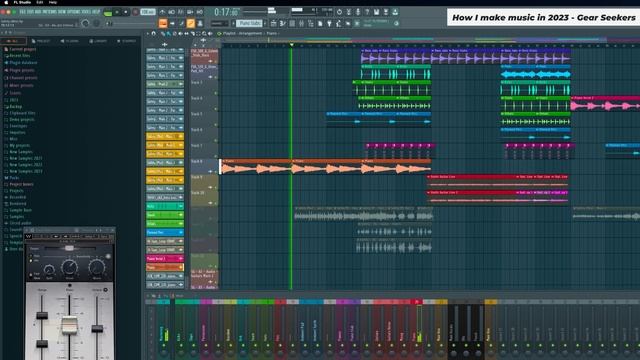The height and width of the screenshot is (360, 640).
Task: Toggle playlist snap magnet icon
Action: pos(153,33)
